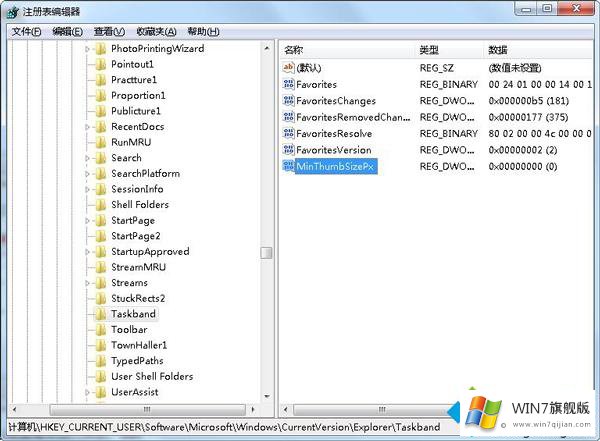Click the RunMRU folder icon
Image resolution: width=600 pixels, height=441 pixels.
pyautogui.click(x=101, y=143)
